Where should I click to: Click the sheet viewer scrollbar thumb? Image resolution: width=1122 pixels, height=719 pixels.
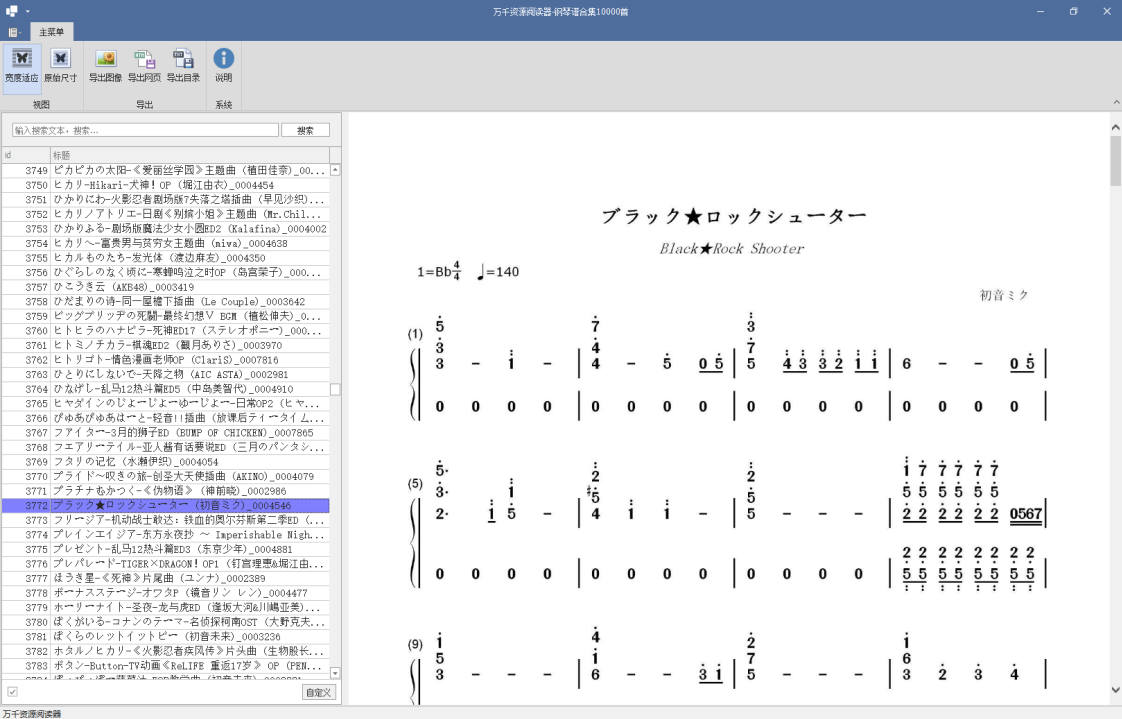point(1116,161)
